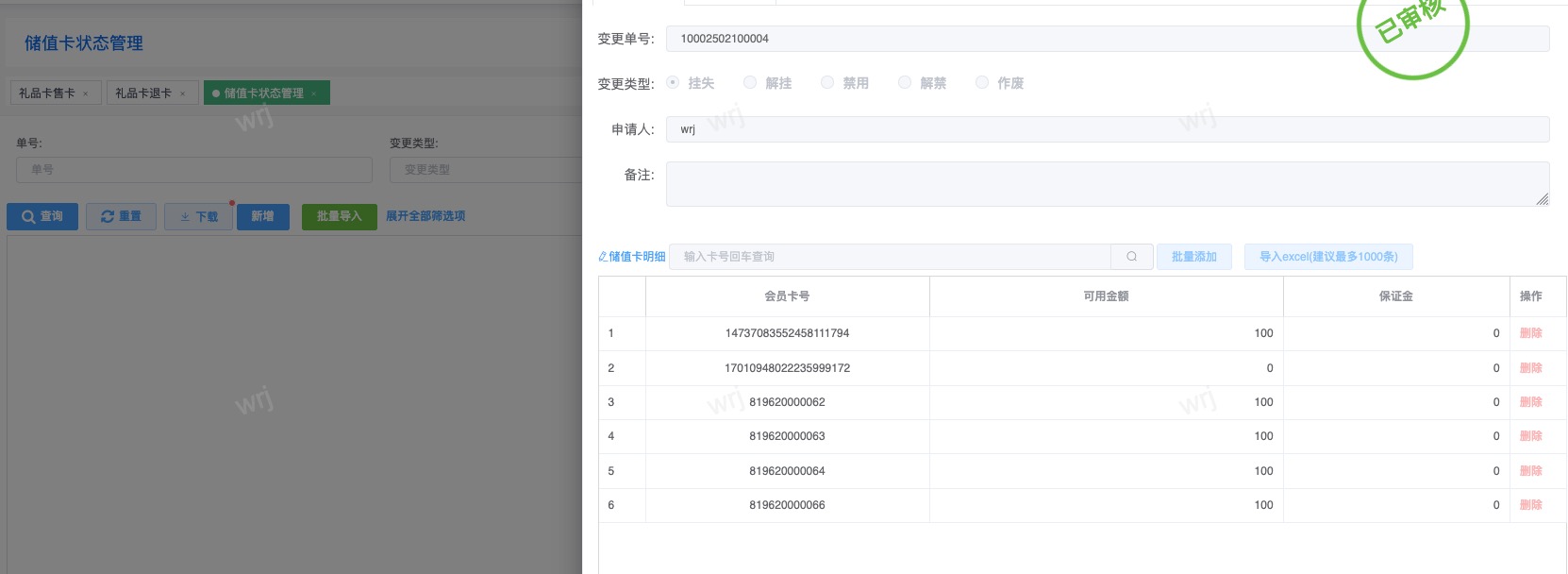Image resolution: width=1568 pixels, height=574 pixels.
Task: Close the 储值卡状态管理 tab via x icon
Action: (x=314, y=93)
